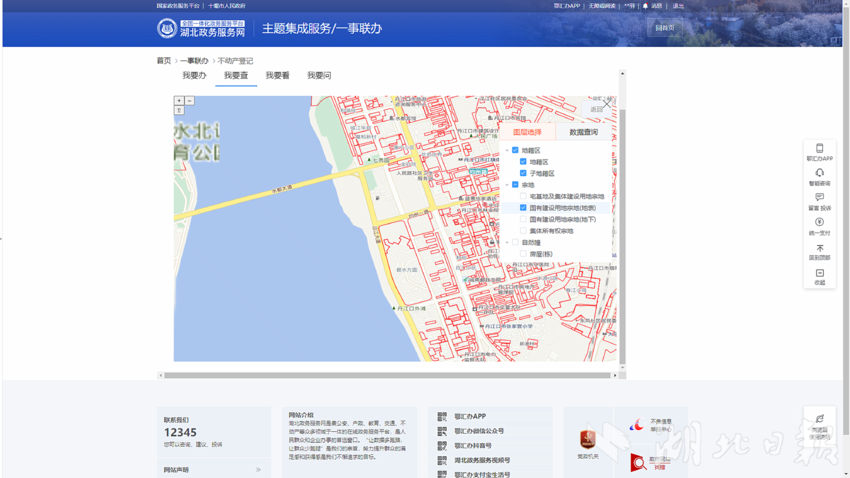Open 智能咨询 headset icon in sidebar
The width and height of the screenshot is (850, 478).
819,176
